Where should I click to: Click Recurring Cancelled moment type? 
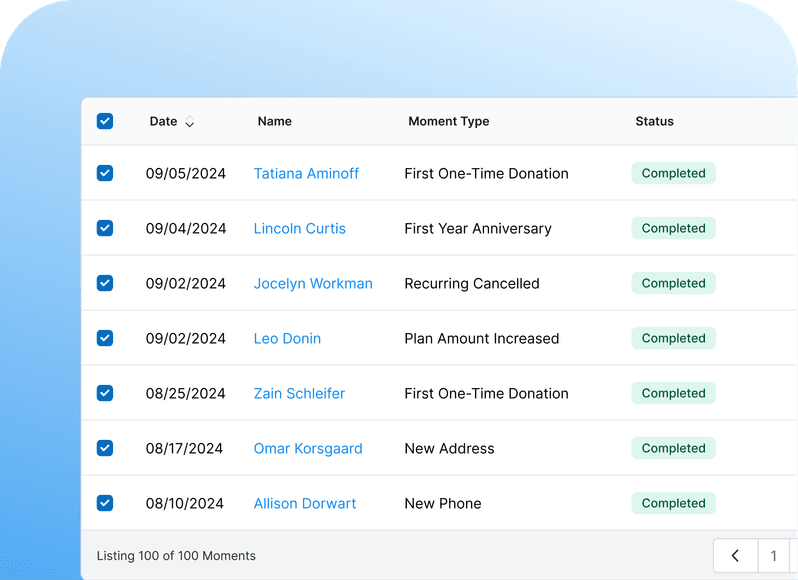472,283
